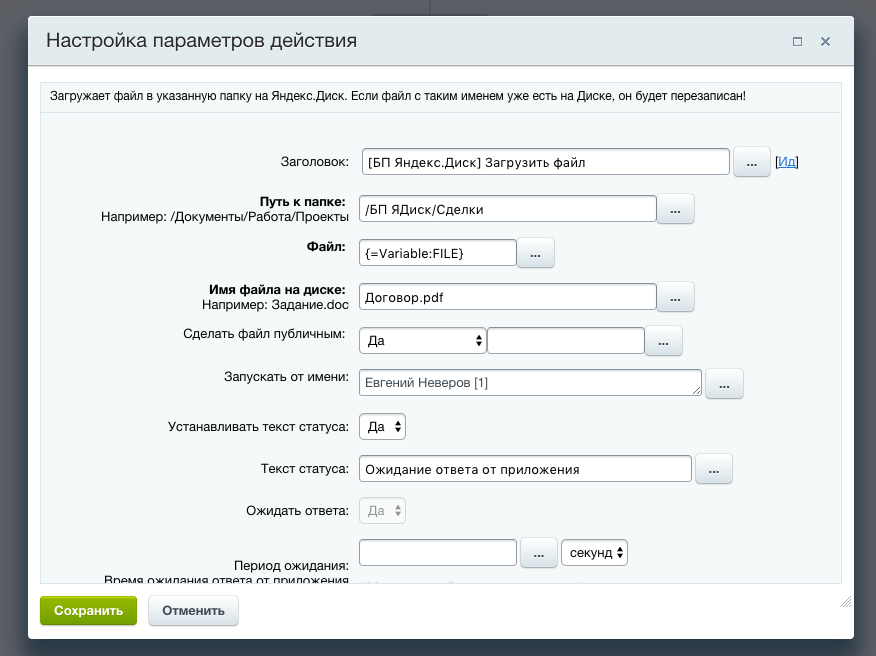This screenshot has width=876, height=656.
Task: Open user picker for Запускать от имени
Action: 724,383
